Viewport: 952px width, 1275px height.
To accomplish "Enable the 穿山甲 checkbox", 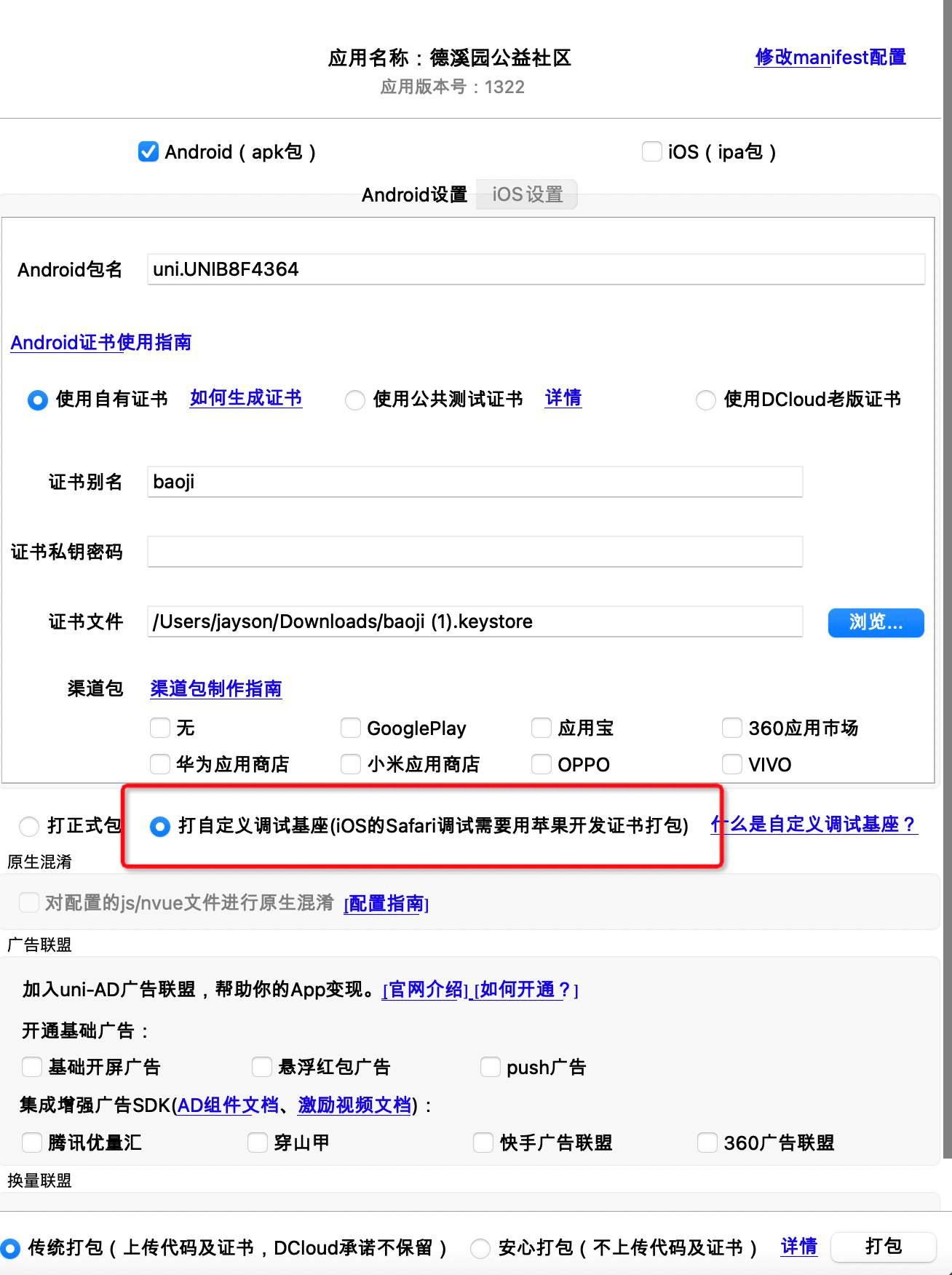I will coord(258,1142).
